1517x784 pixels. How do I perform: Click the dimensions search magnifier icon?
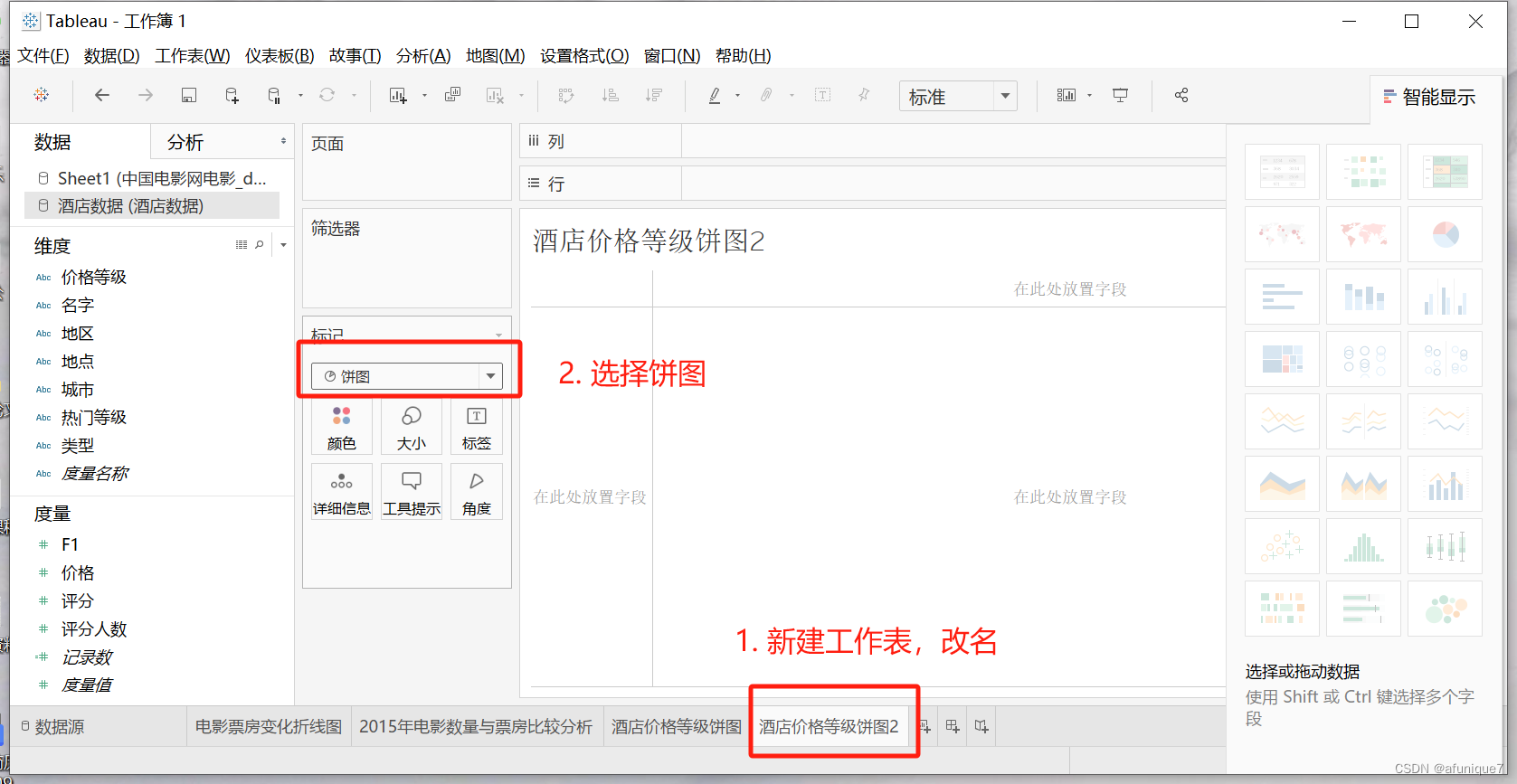click(260, 245)
